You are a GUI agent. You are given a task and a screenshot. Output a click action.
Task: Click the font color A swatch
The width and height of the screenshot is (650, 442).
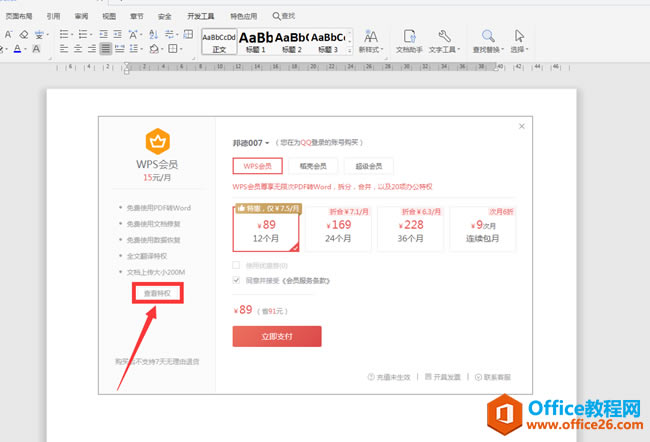tap(17, 49)
